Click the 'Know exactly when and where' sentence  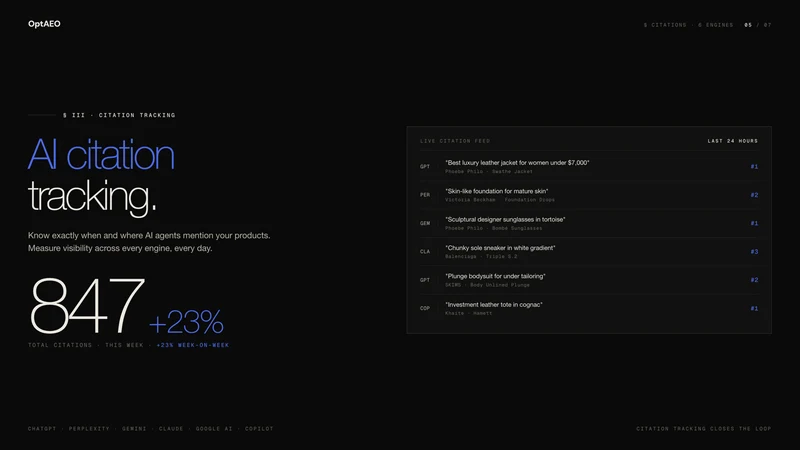click(149, 235)
